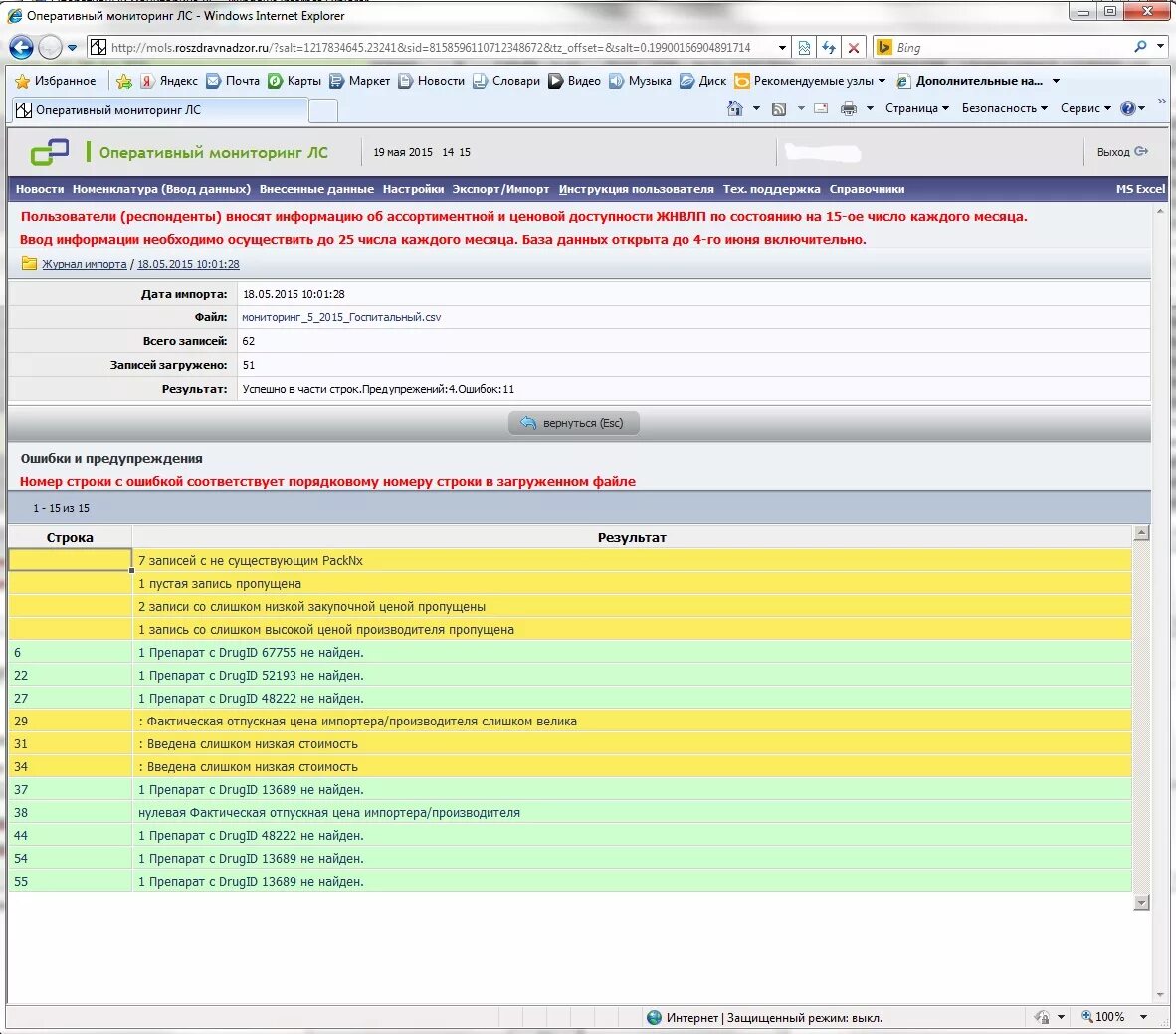Open Настройки in the navigation bar
This screenshot has width=1176, height=1034.
tap(413, 189)
